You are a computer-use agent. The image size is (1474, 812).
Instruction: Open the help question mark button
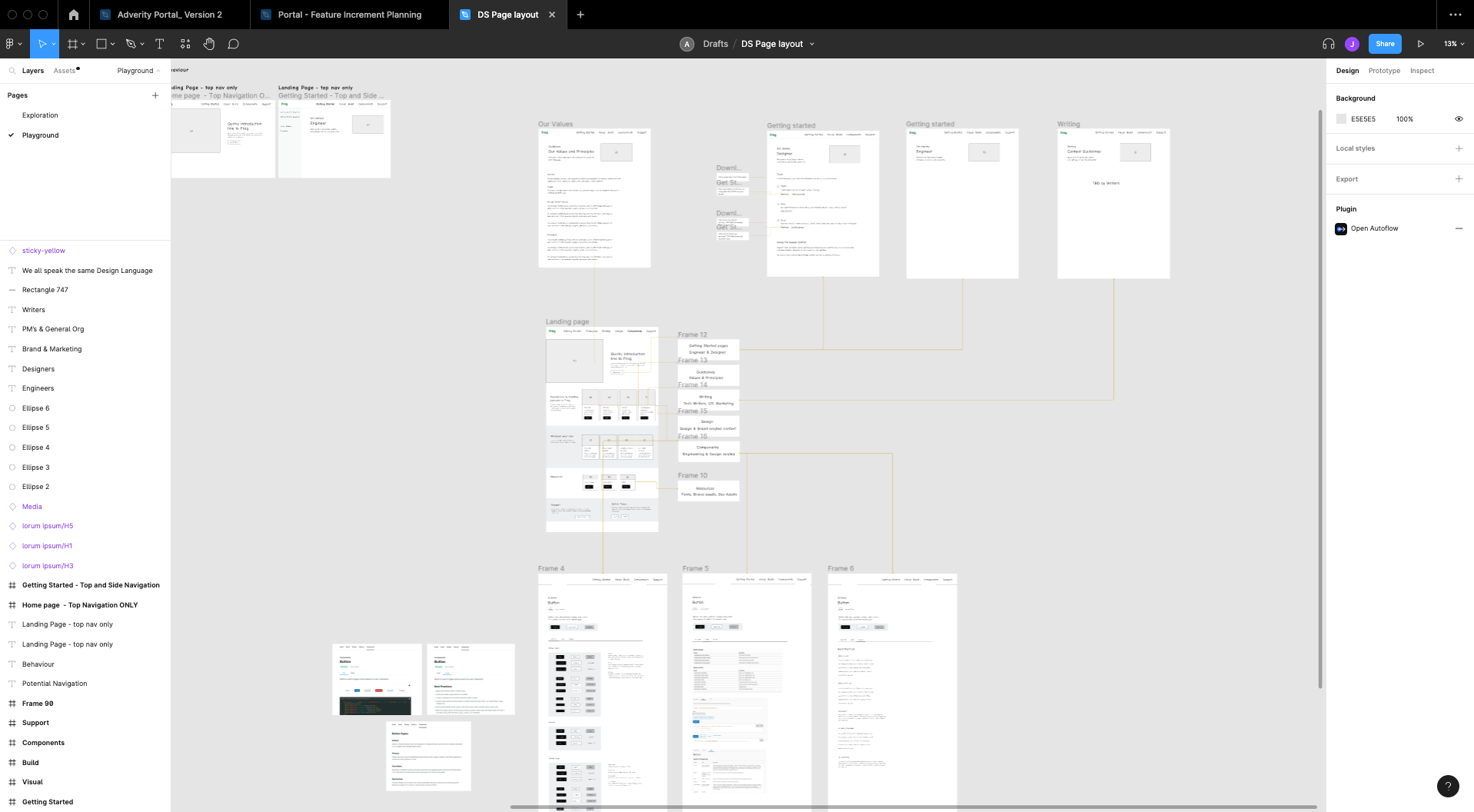pyautogui.click(x=1448, y=785)
